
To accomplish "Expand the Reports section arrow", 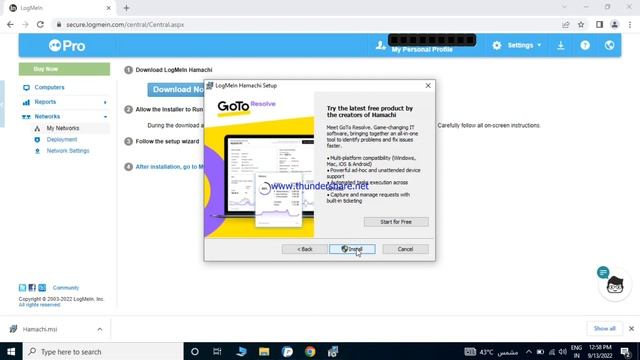I will pyautogui.click(x=105, y=102).
